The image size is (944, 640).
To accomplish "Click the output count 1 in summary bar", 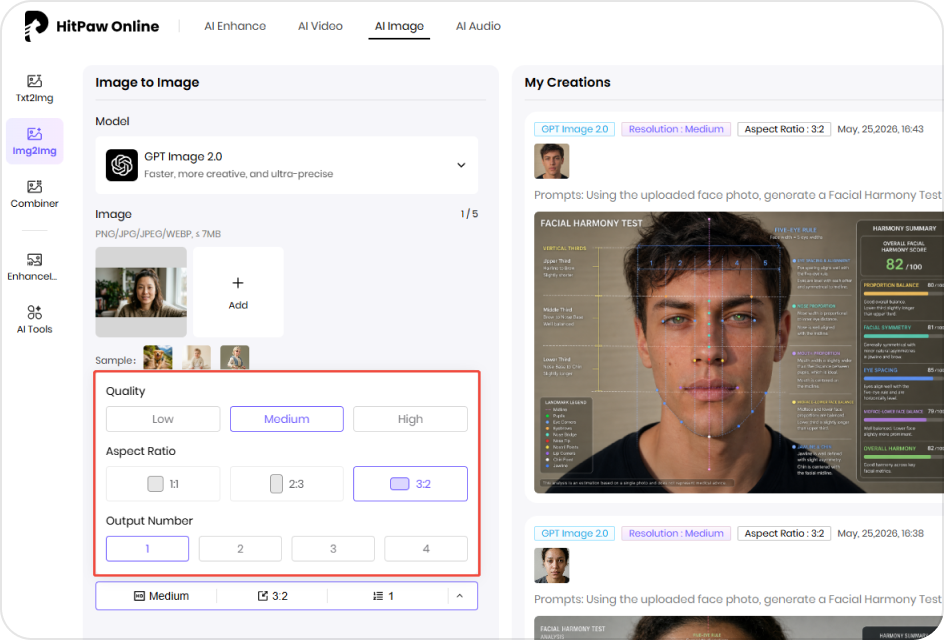I will click(384, 596).
